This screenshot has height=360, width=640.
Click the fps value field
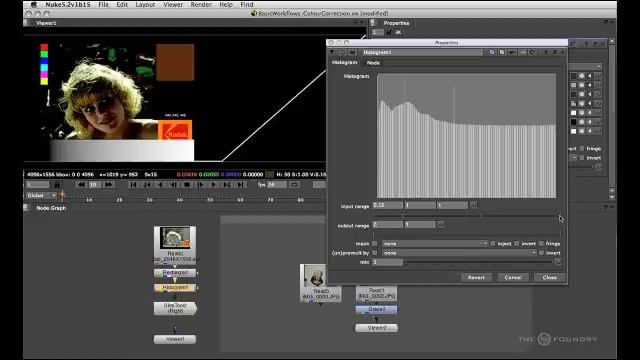(x=276, y=185)
